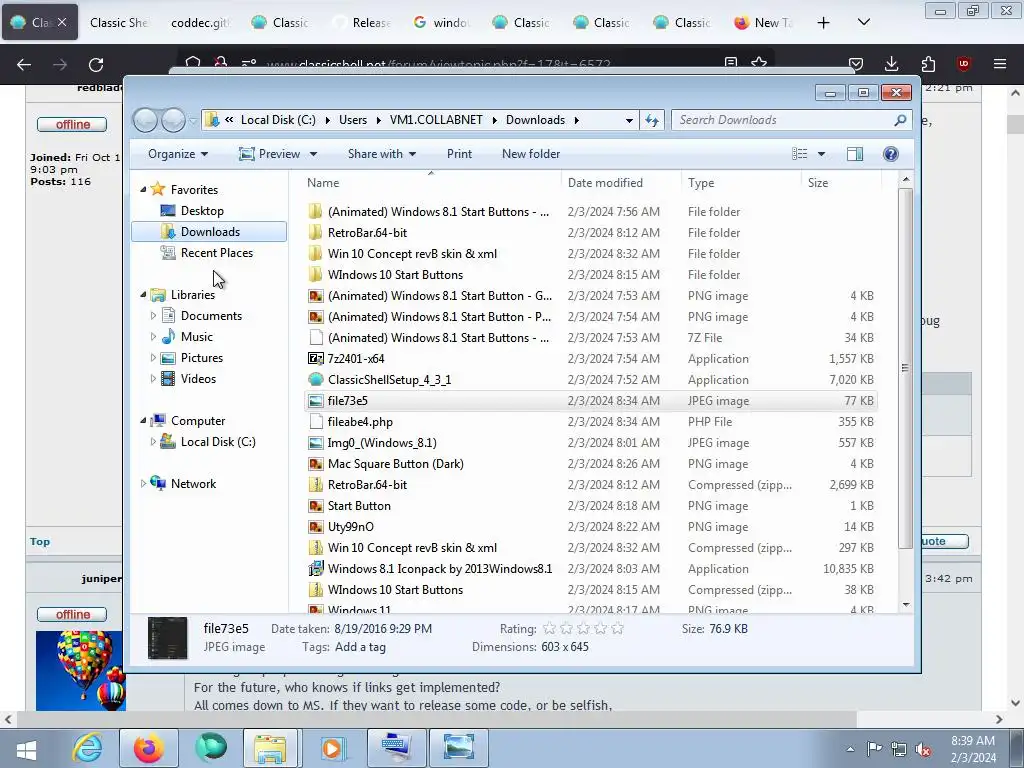This screenshot has width=1024, height=768.
Task: Click file73e5 preview thumbnail in details pane
Action: click(x=167, y=637)
